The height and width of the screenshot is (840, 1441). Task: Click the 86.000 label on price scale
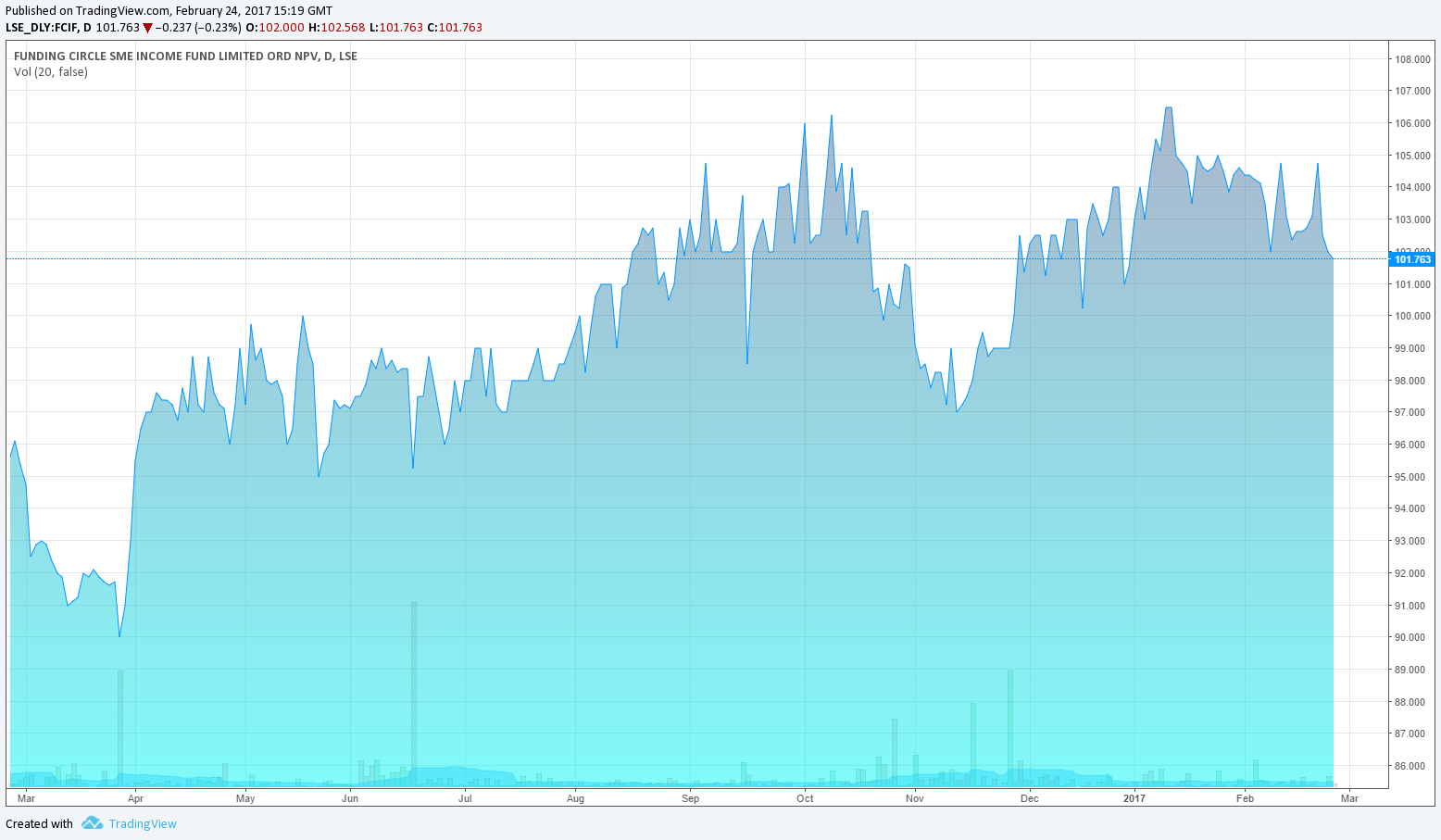point(1412,766)
